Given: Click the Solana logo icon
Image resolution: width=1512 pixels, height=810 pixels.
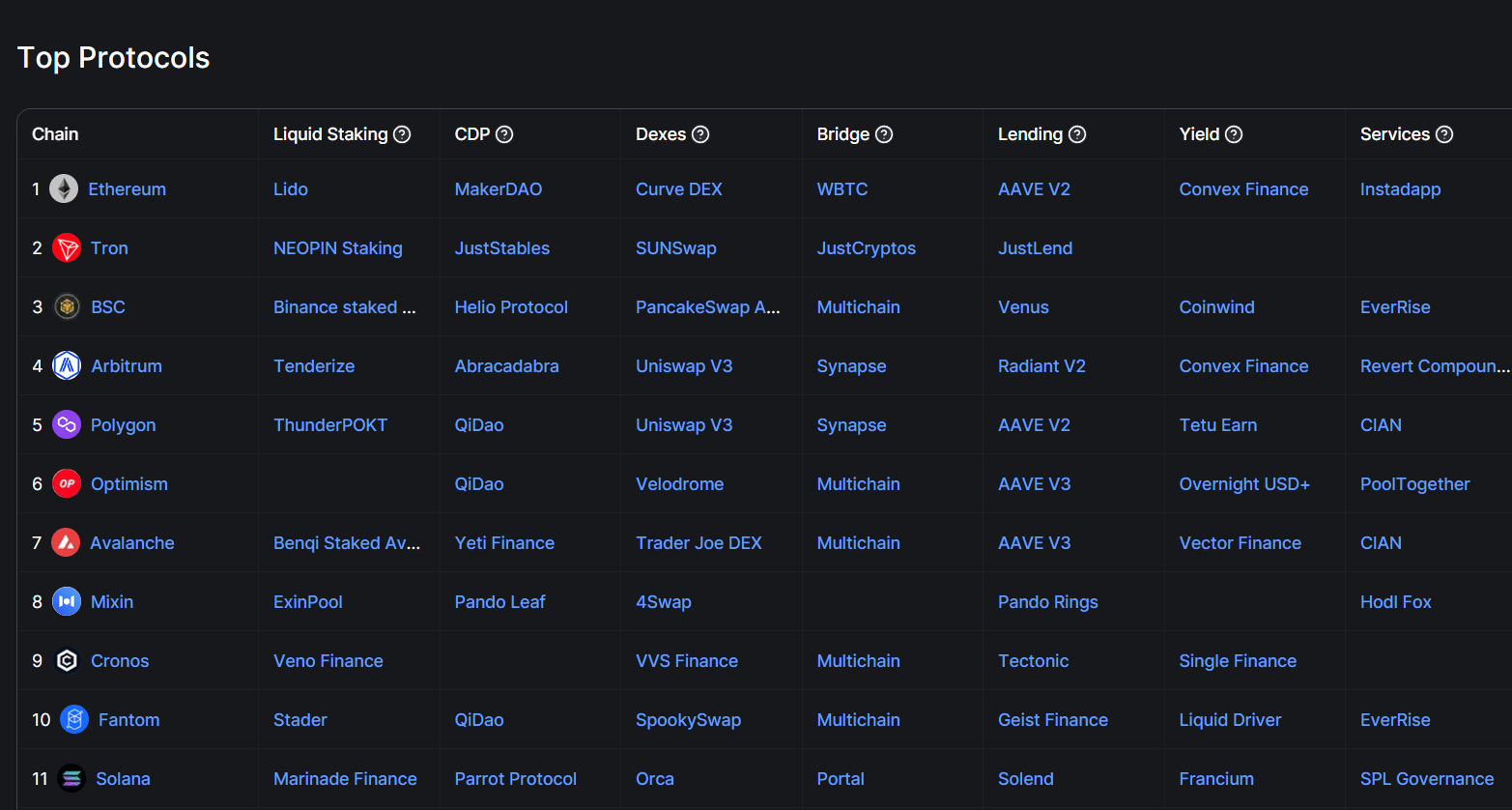Looking at the screenshot, I should [71, 779].
